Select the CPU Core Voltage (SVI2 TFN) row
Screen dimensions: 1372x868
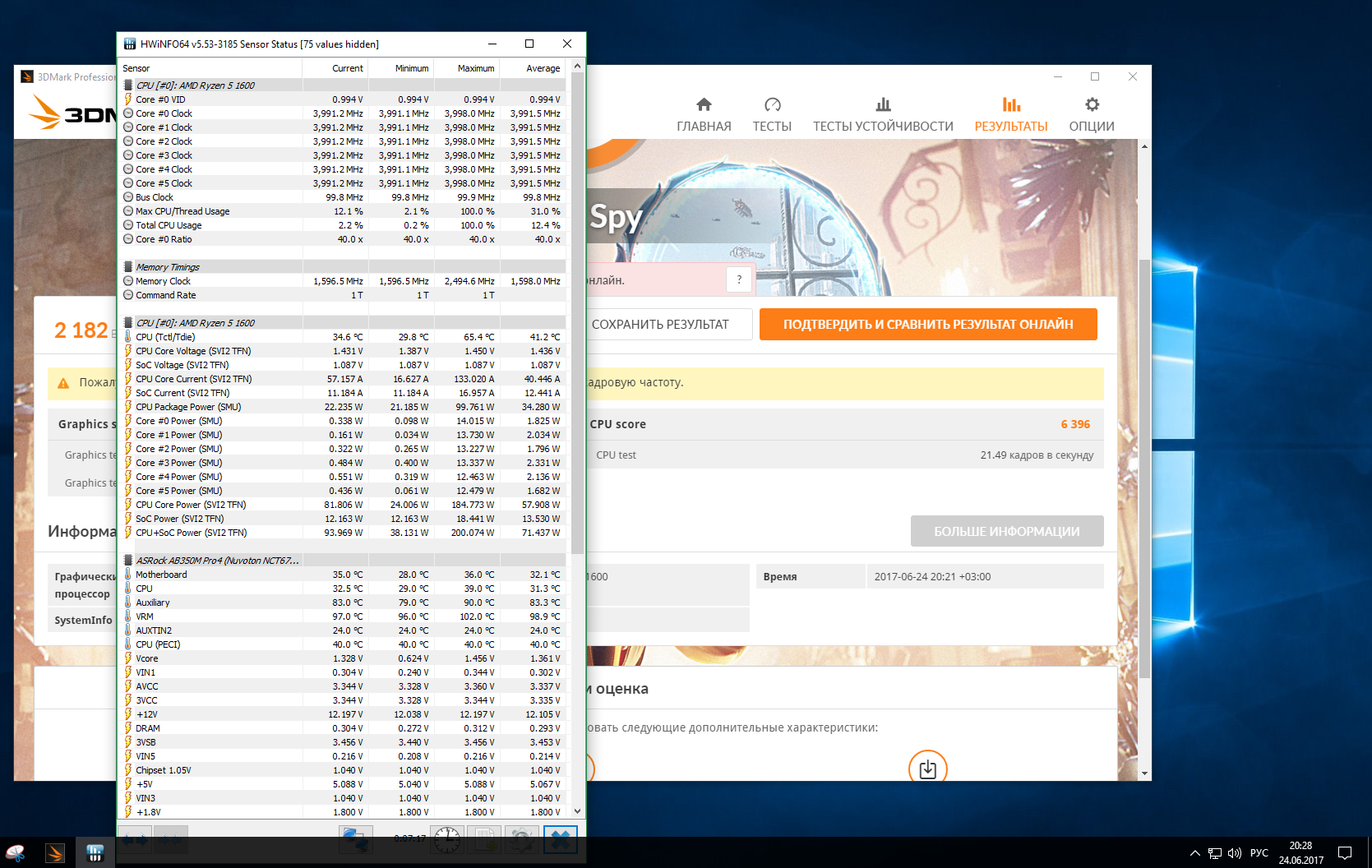[x=343, y=351]
